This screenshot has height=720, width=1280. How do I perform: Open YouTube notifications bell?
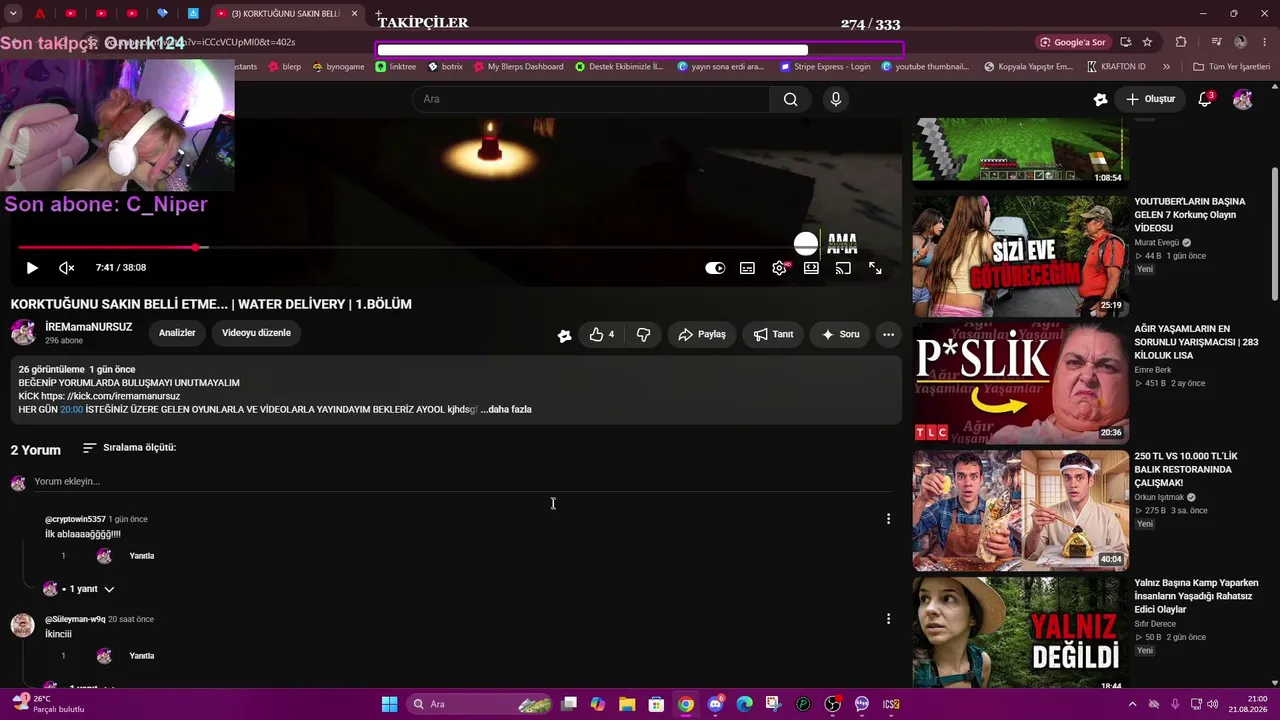[x=1205, y=99]
